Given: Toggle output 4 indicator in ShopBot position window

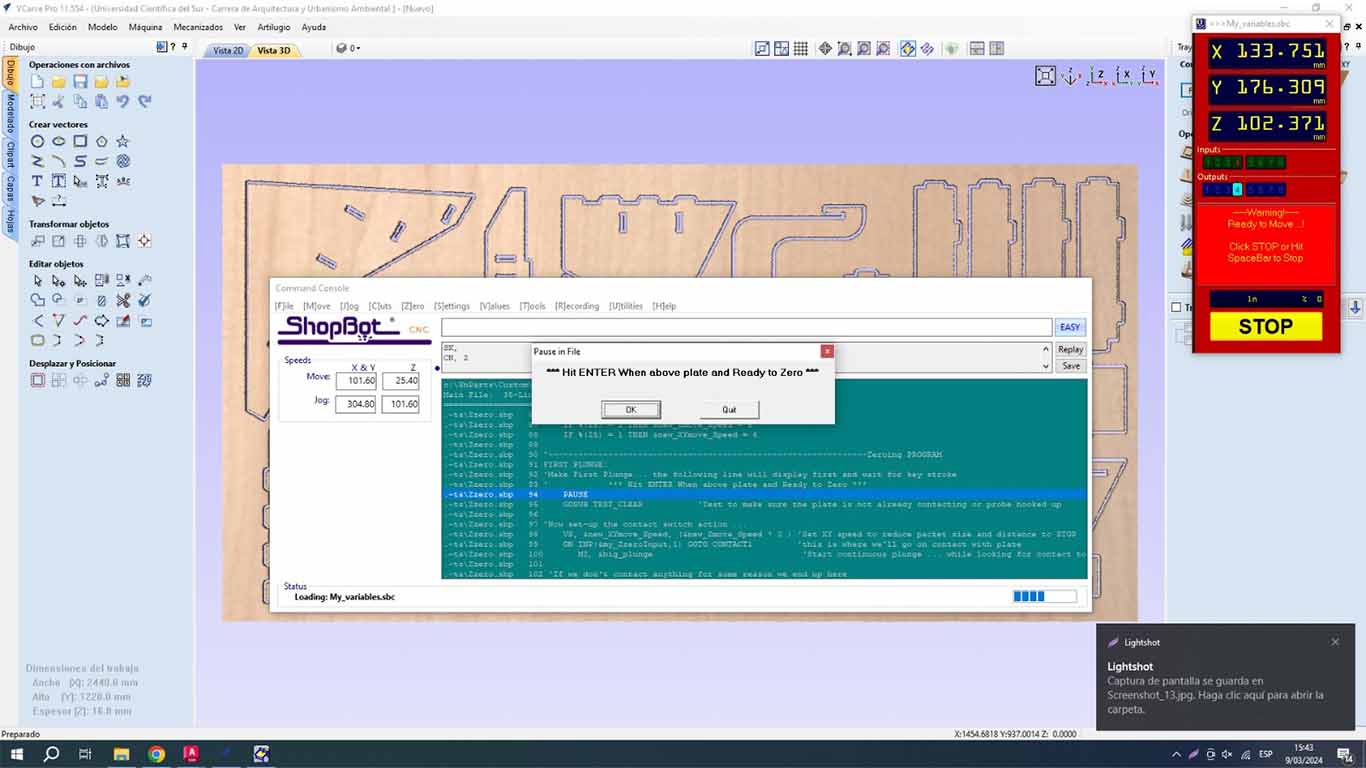Looking at the screenshot, I should pos(1237,189).
